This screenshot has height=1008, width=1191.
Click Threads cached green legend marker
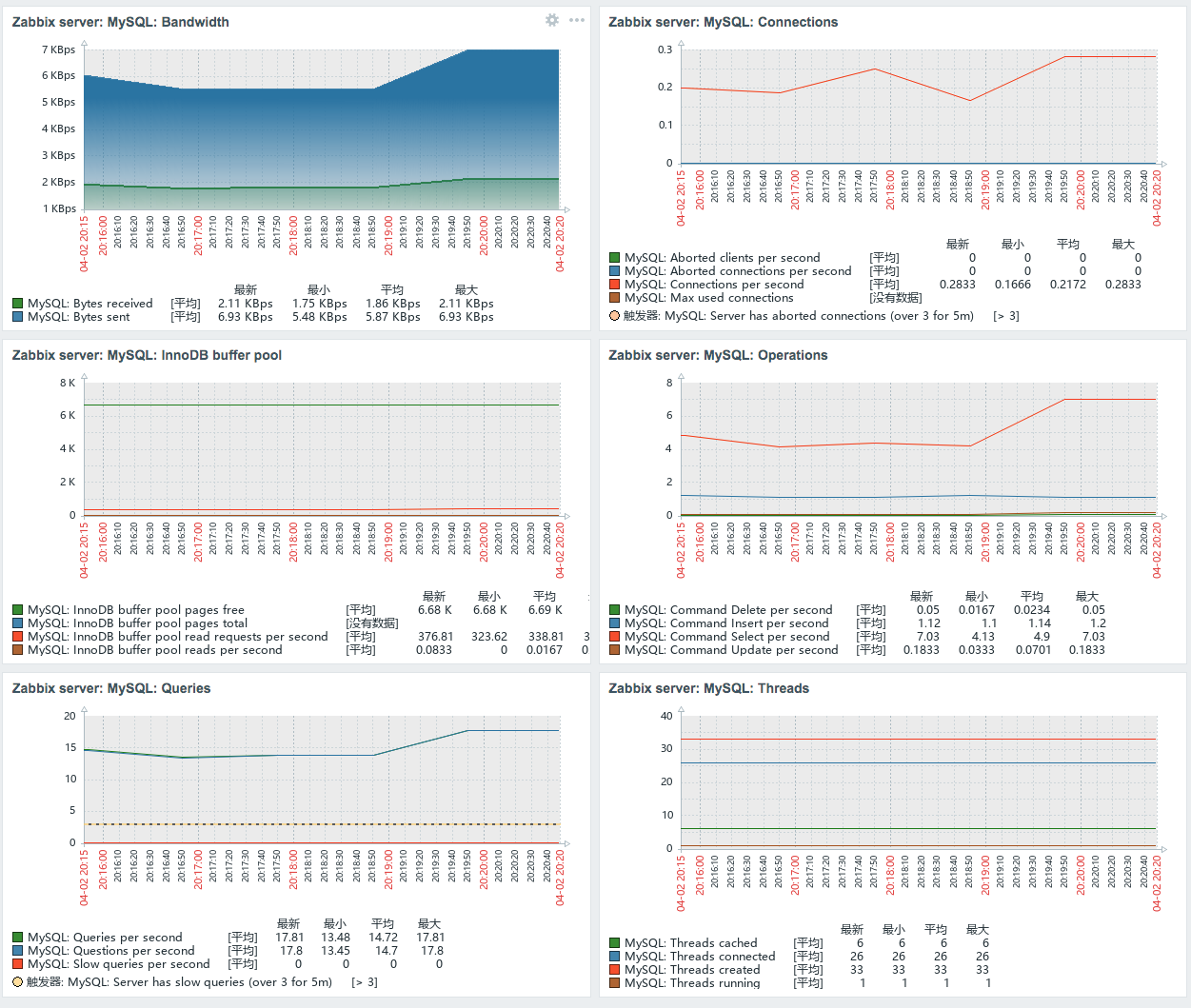click(x=615, y=943)
